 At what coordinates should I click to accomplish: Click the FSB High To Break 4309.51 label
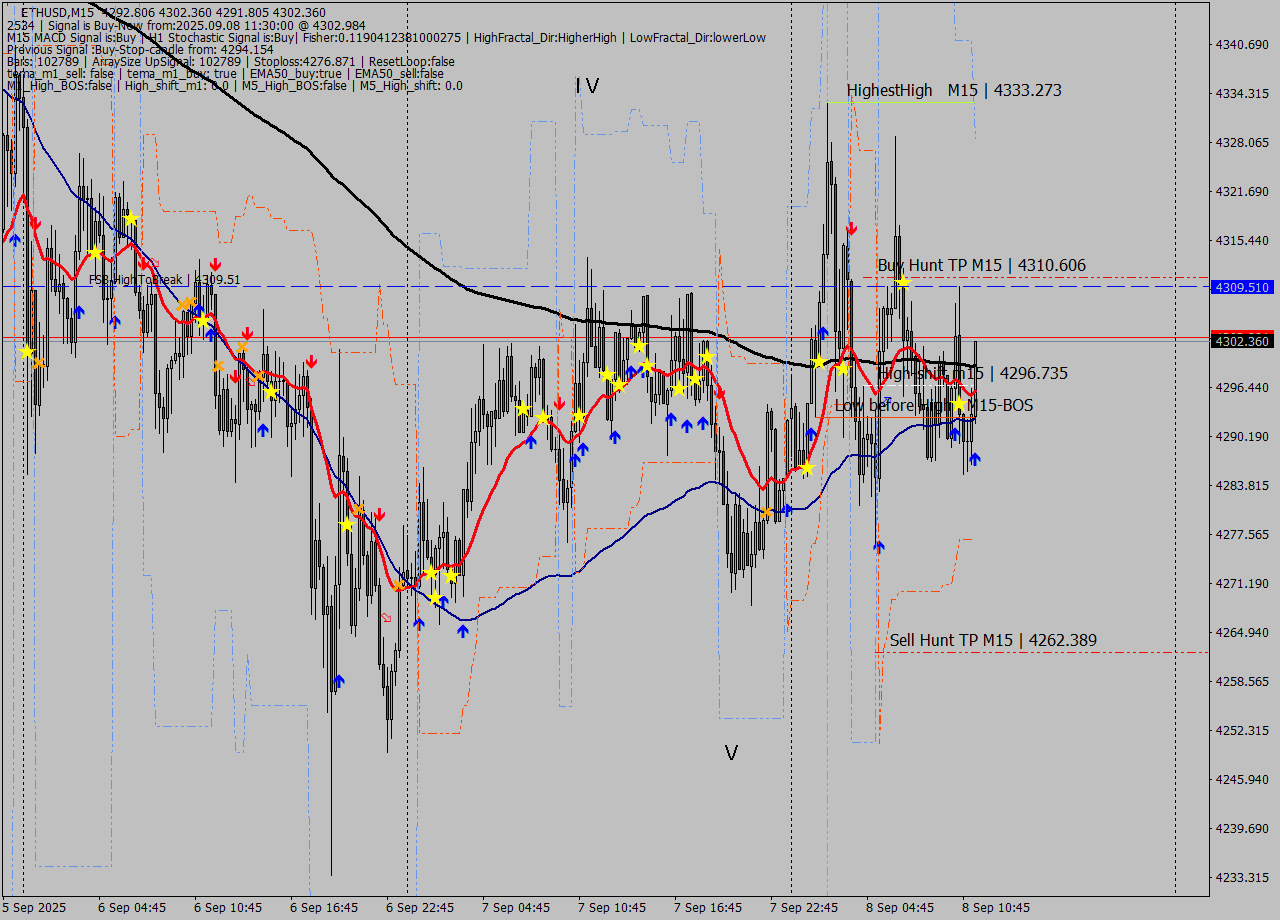(165, 280)
